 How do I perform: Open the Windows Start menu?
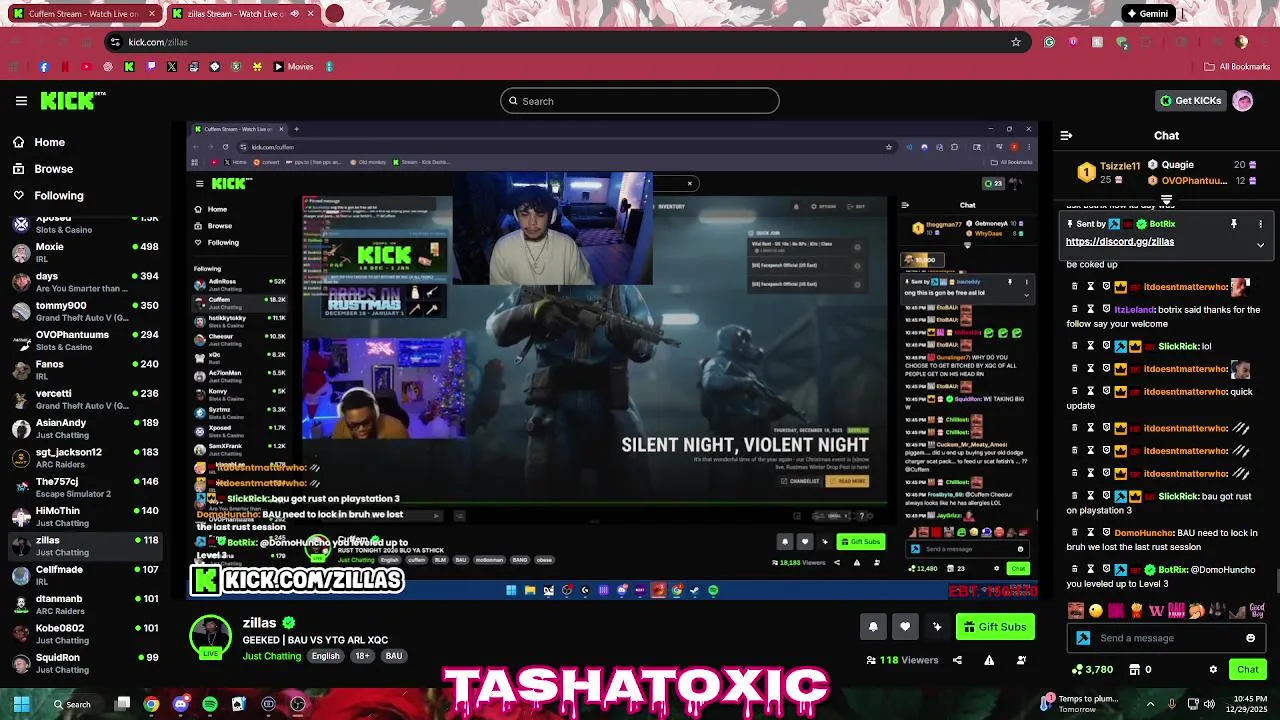[x=21, y=704]
